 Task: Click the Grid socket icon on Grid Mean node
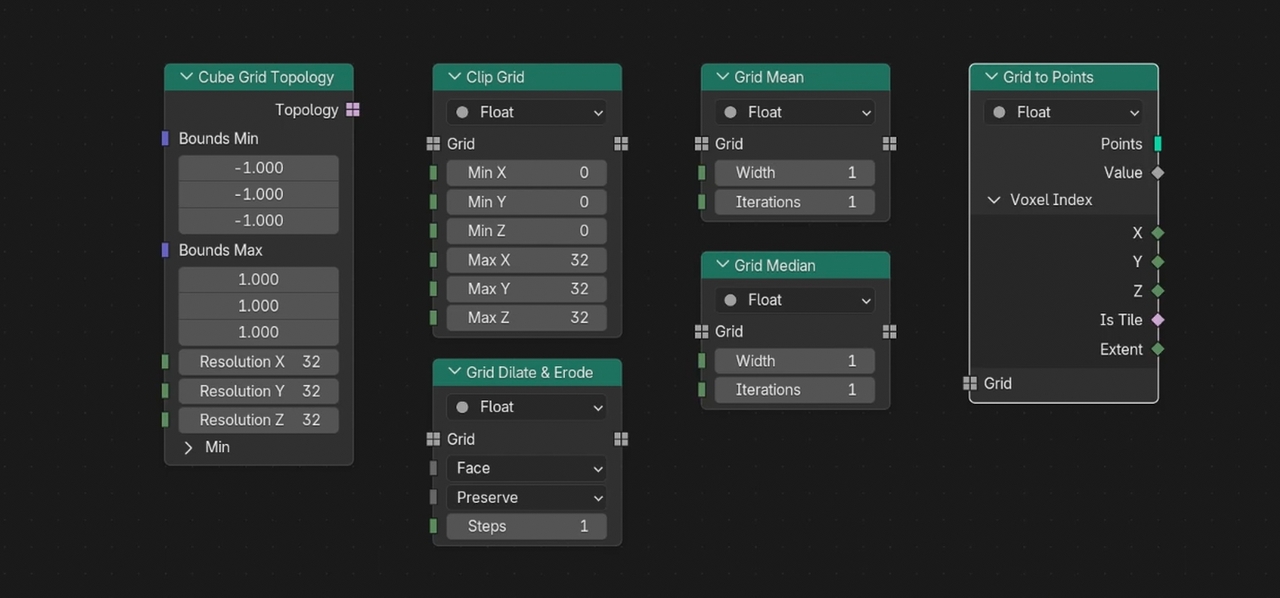702,143
